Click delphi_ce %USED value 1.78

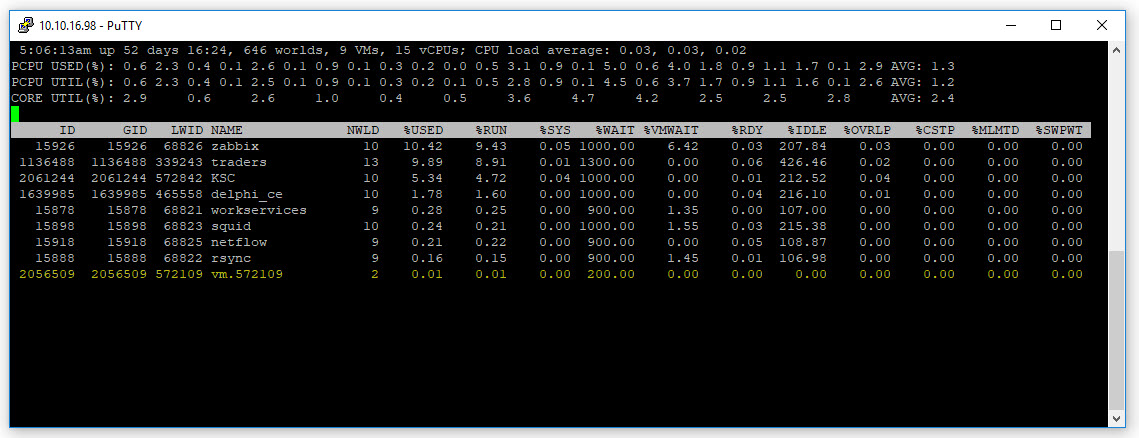coord(427,194)
